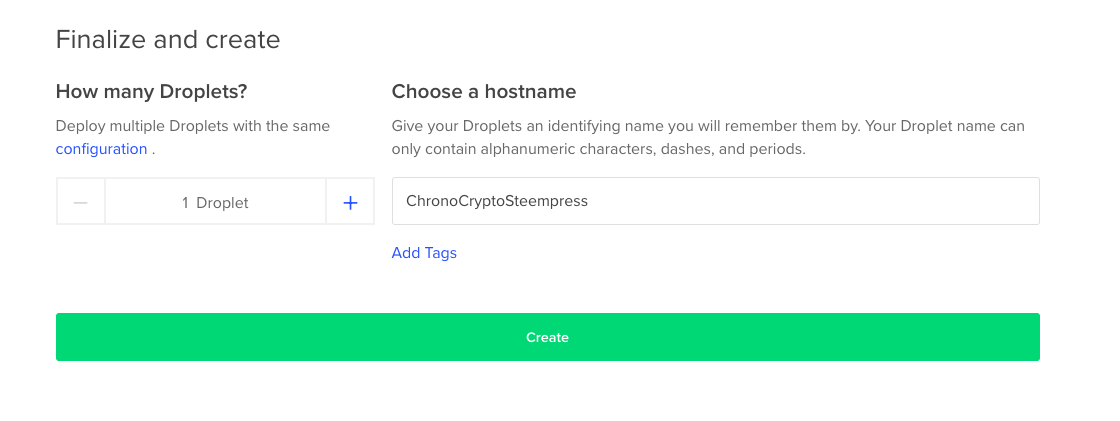Focus the ChronoCryptoSteempress hostname box

(715, 201)
